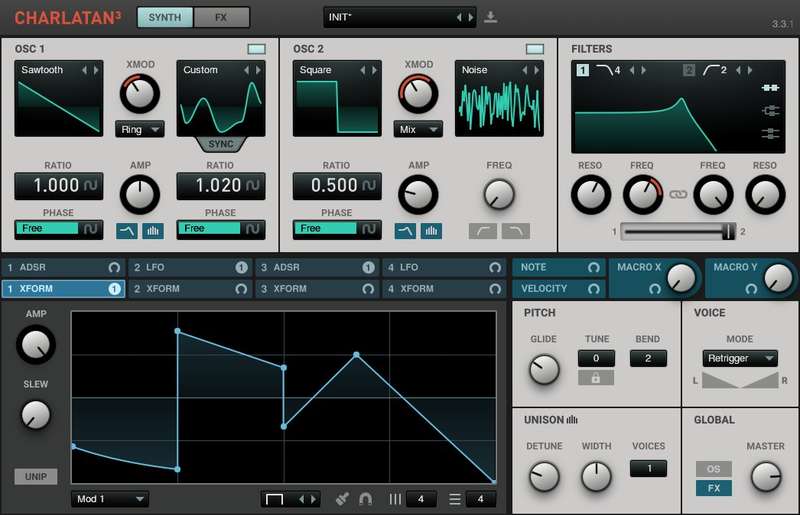Click the OSC 1 keytrack ramp icon
800x515 pixels.
(127, 231)
